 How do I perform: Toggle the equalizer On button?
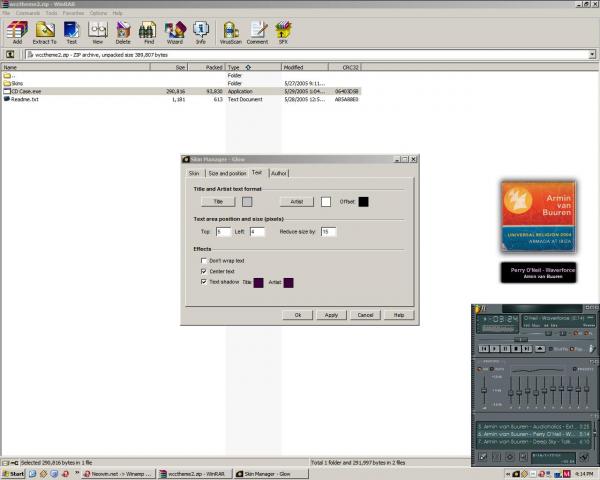[483, 369]
